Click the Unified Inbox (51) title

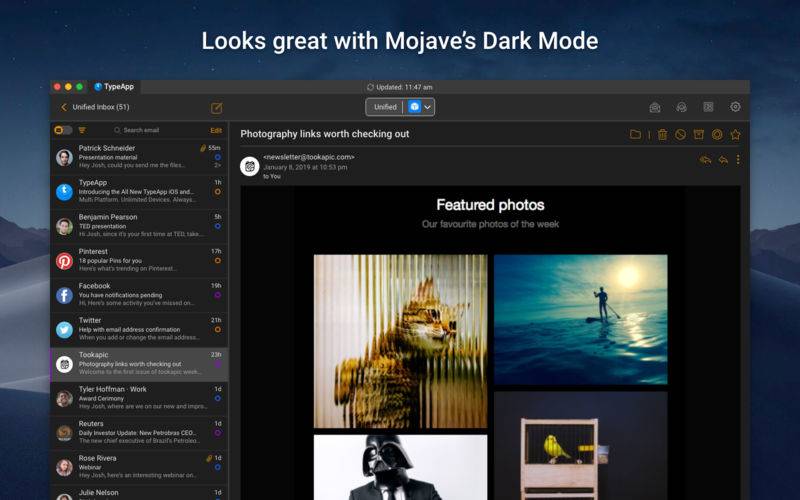tap(101, 107)
